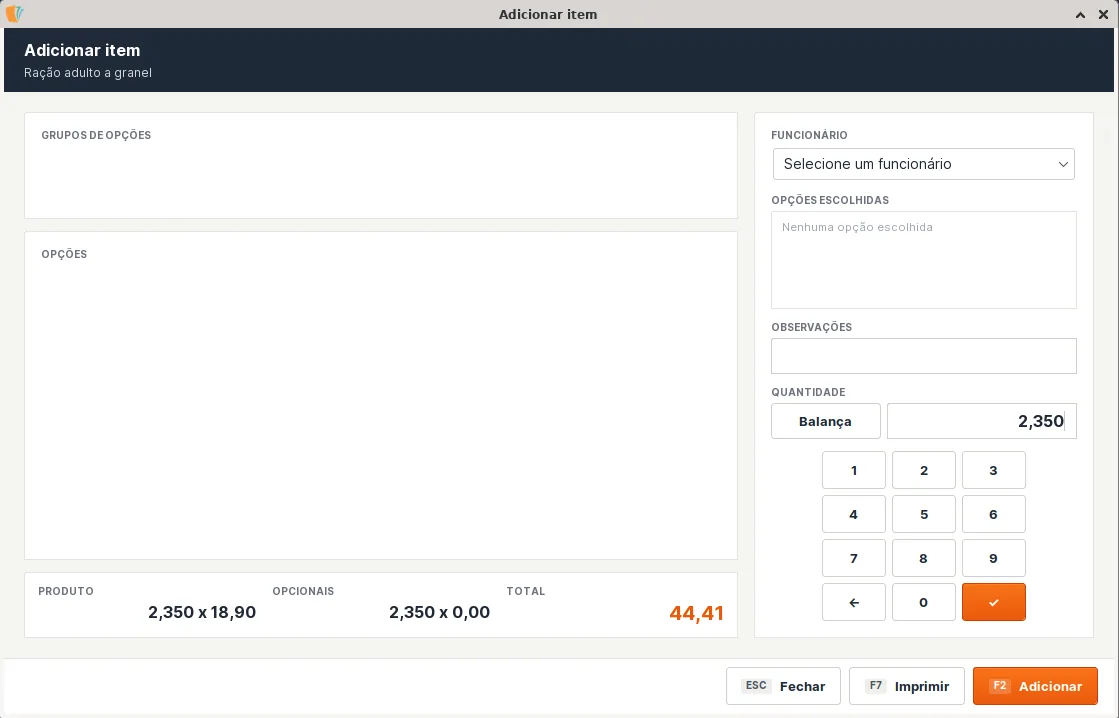
Task: Tap keypad digit 8
Action: pos(923,558)
